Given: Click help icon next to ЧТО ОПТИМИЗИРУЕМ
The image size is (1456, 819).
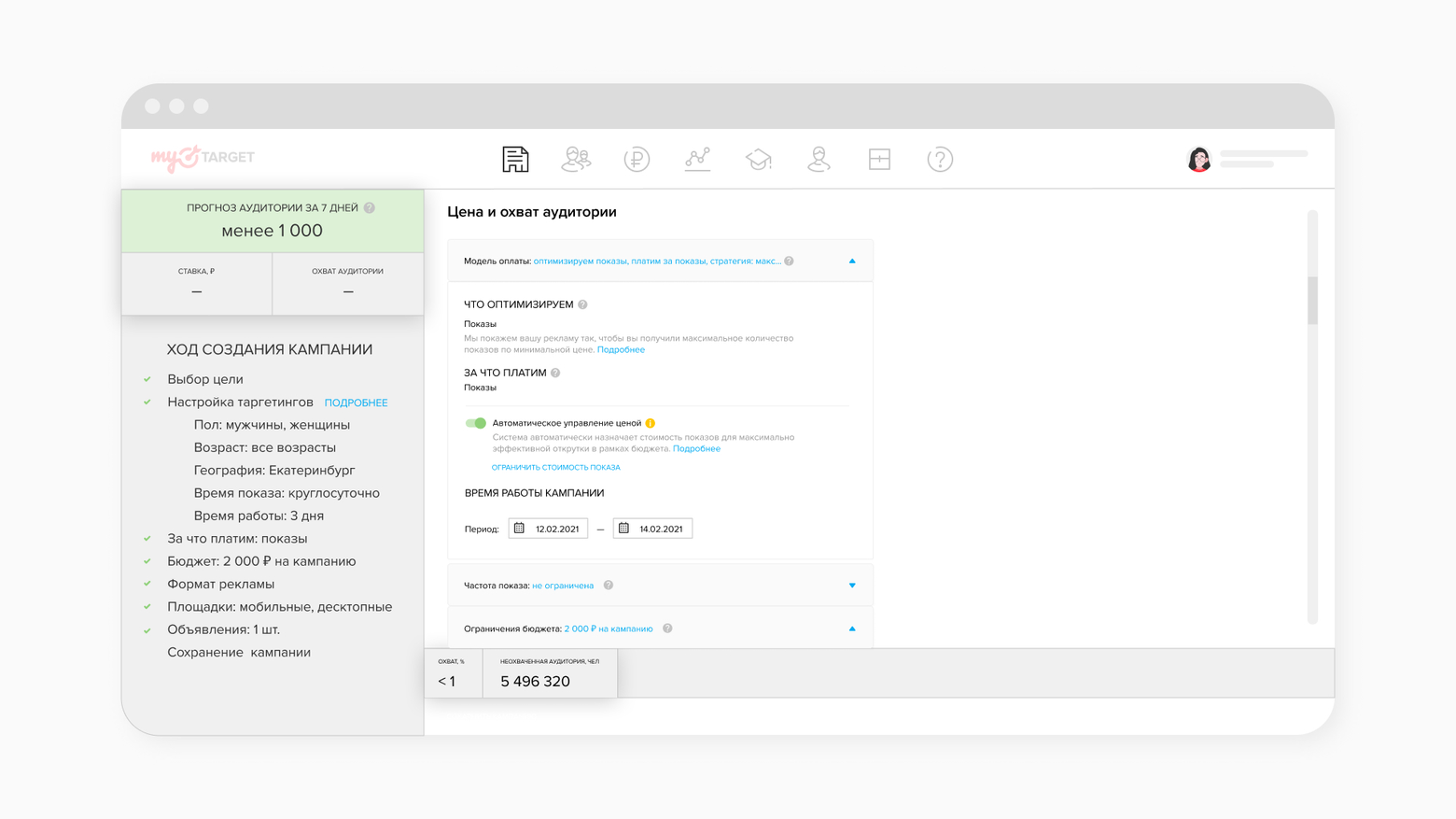Looking at the screenshot, I should tap(582, 304).
